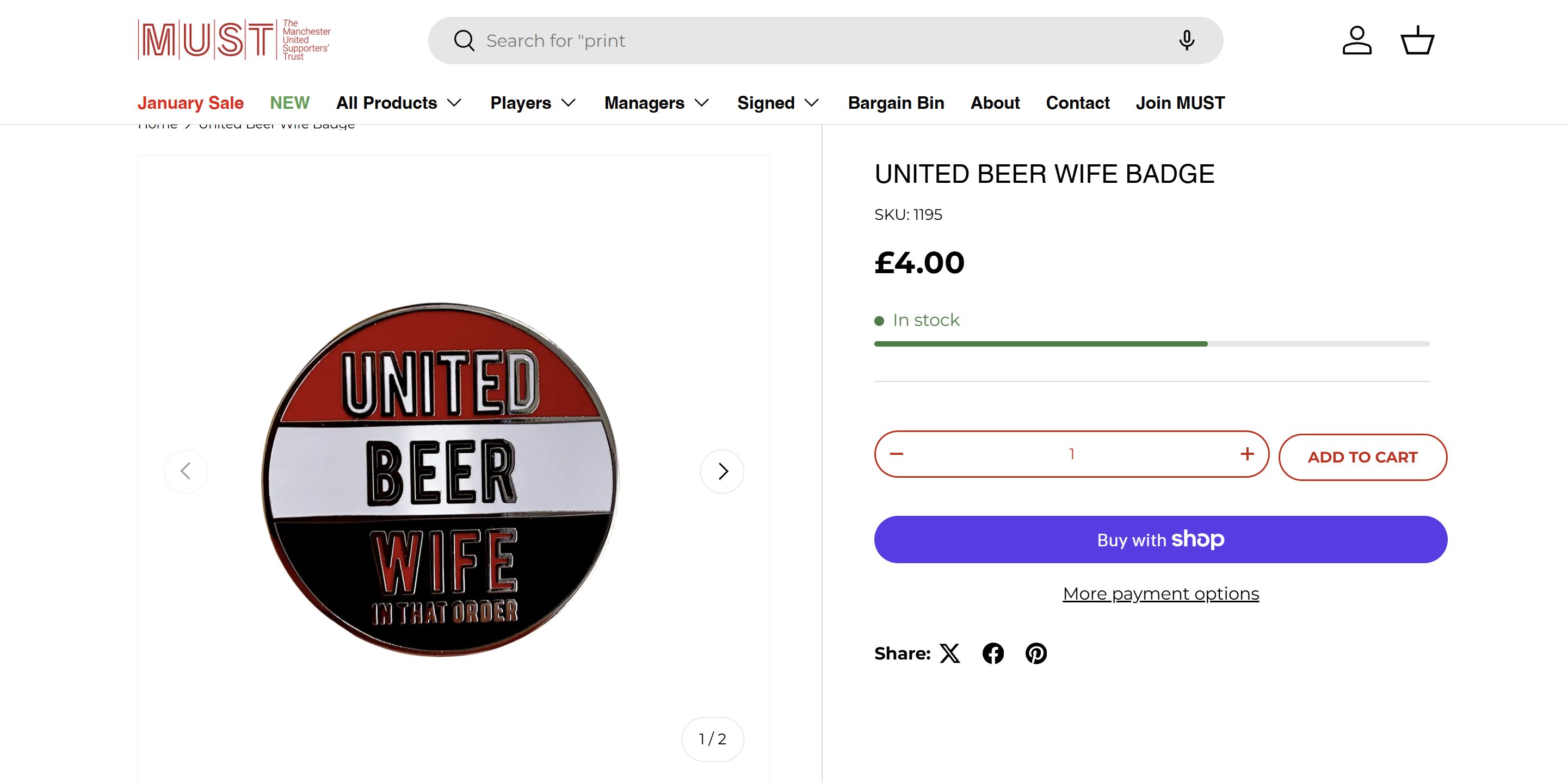Viewport: 1568px width, 783px height.
Task: Click the stock level progress bar
Action: pyautogui.click(x=1152, y=344)
